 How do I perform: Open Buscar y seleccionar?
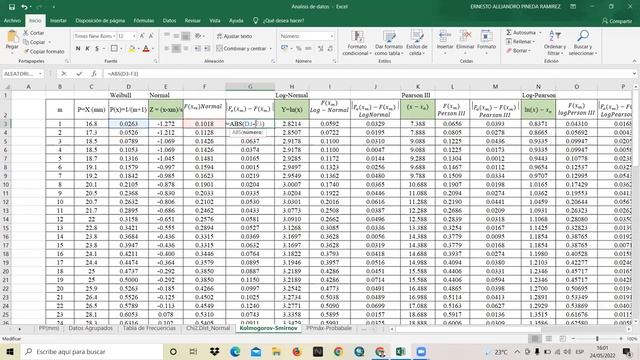pyautogui.click(x=583, y=42)
